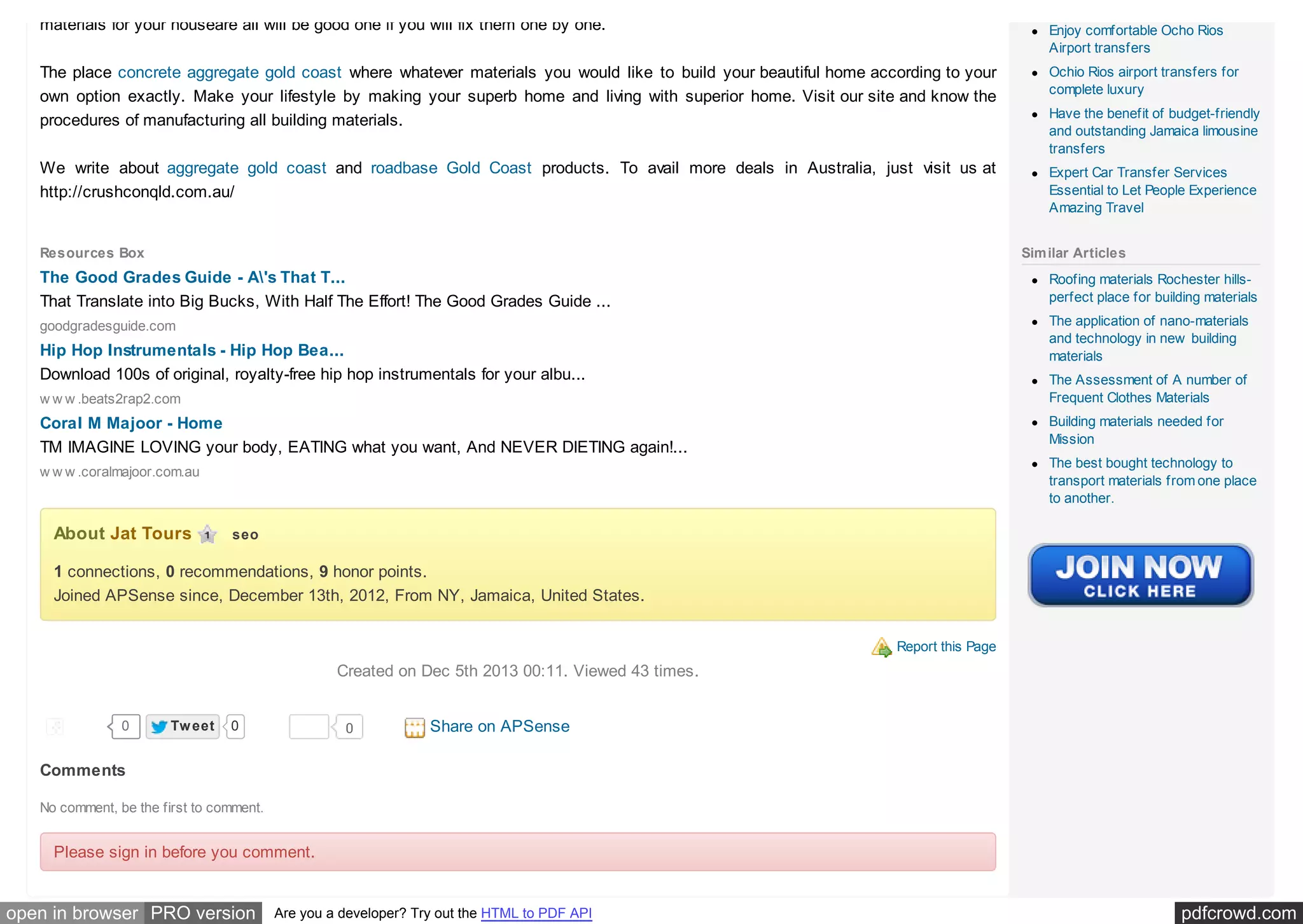Click the APSense share calendar icon
The width and height of the screenshot is (1303, 924).
click(414, 727)
